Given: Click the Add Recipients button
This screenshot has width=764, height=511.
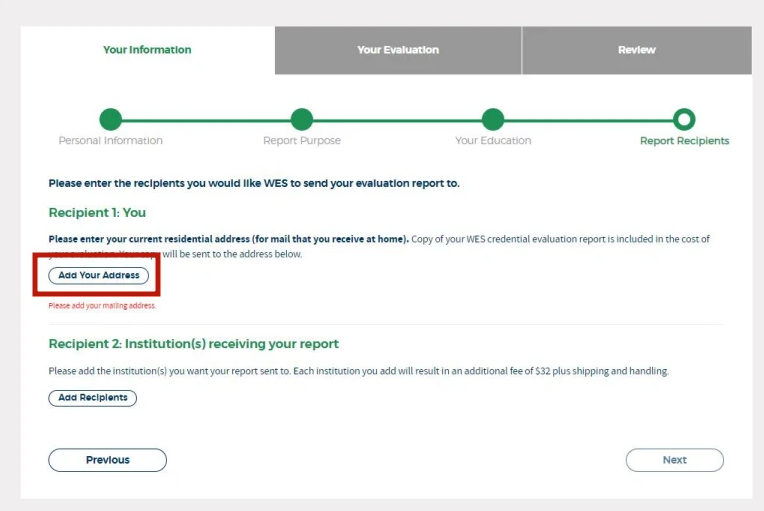Looking at the screenshot, I should tap(93, 398).
